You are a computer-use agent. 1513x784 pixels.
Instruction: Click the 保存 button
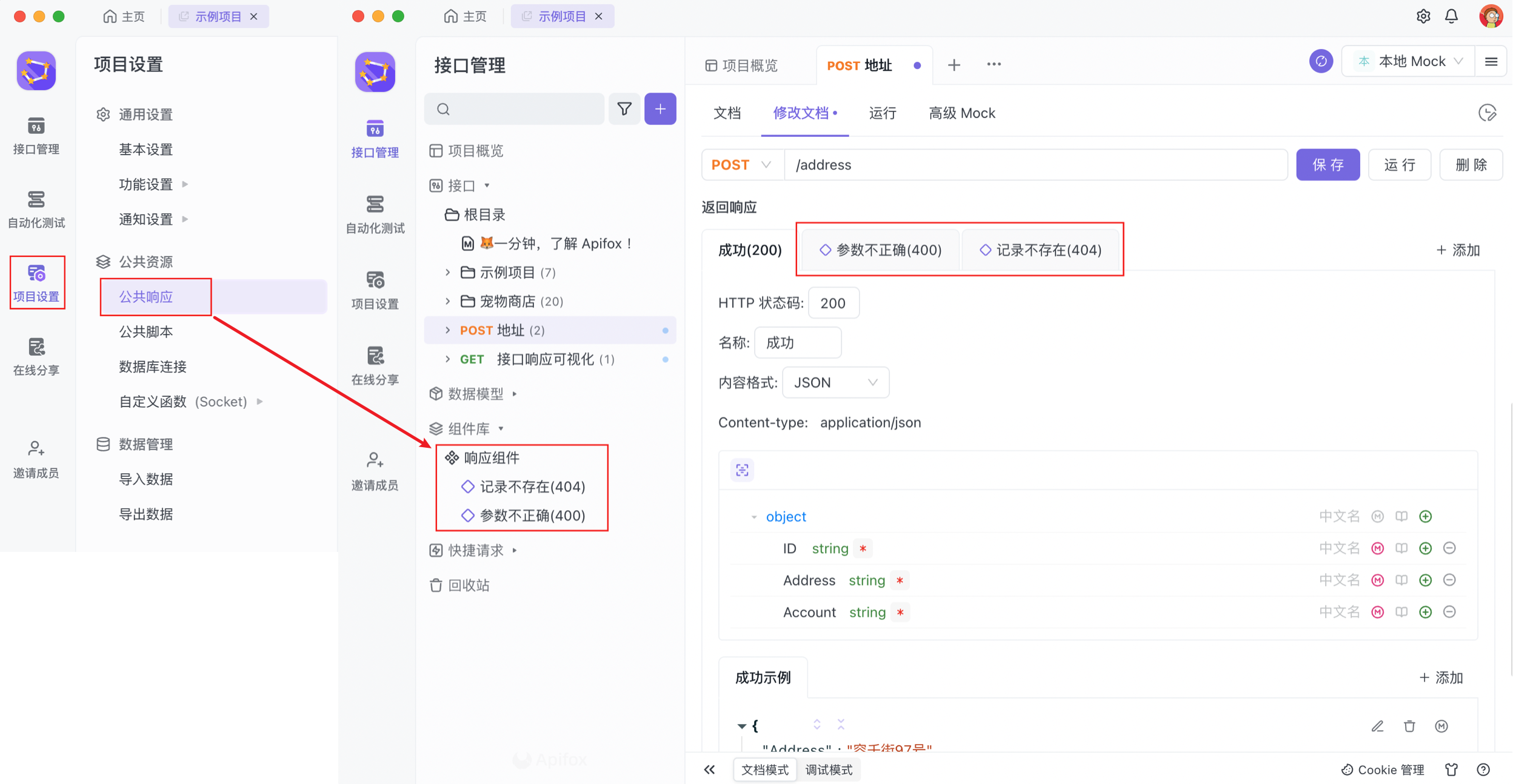pyautogui.click(x=1328, y=165)
